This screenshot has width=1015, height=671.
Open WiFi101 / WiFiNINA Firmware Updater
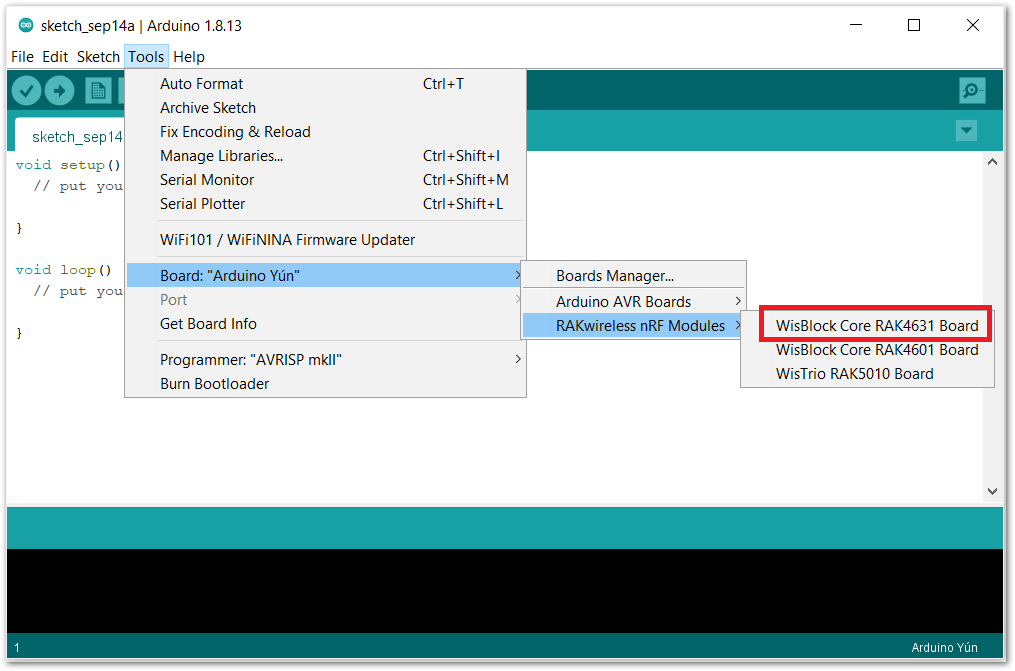coord(325,240)
